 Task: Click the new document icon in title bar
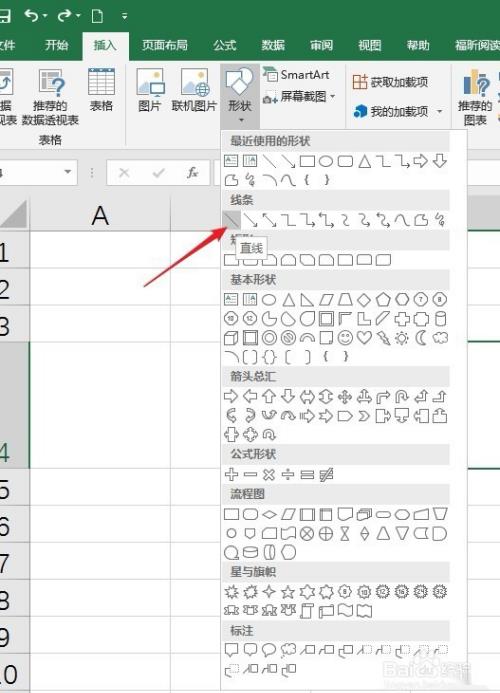point(97,16)
